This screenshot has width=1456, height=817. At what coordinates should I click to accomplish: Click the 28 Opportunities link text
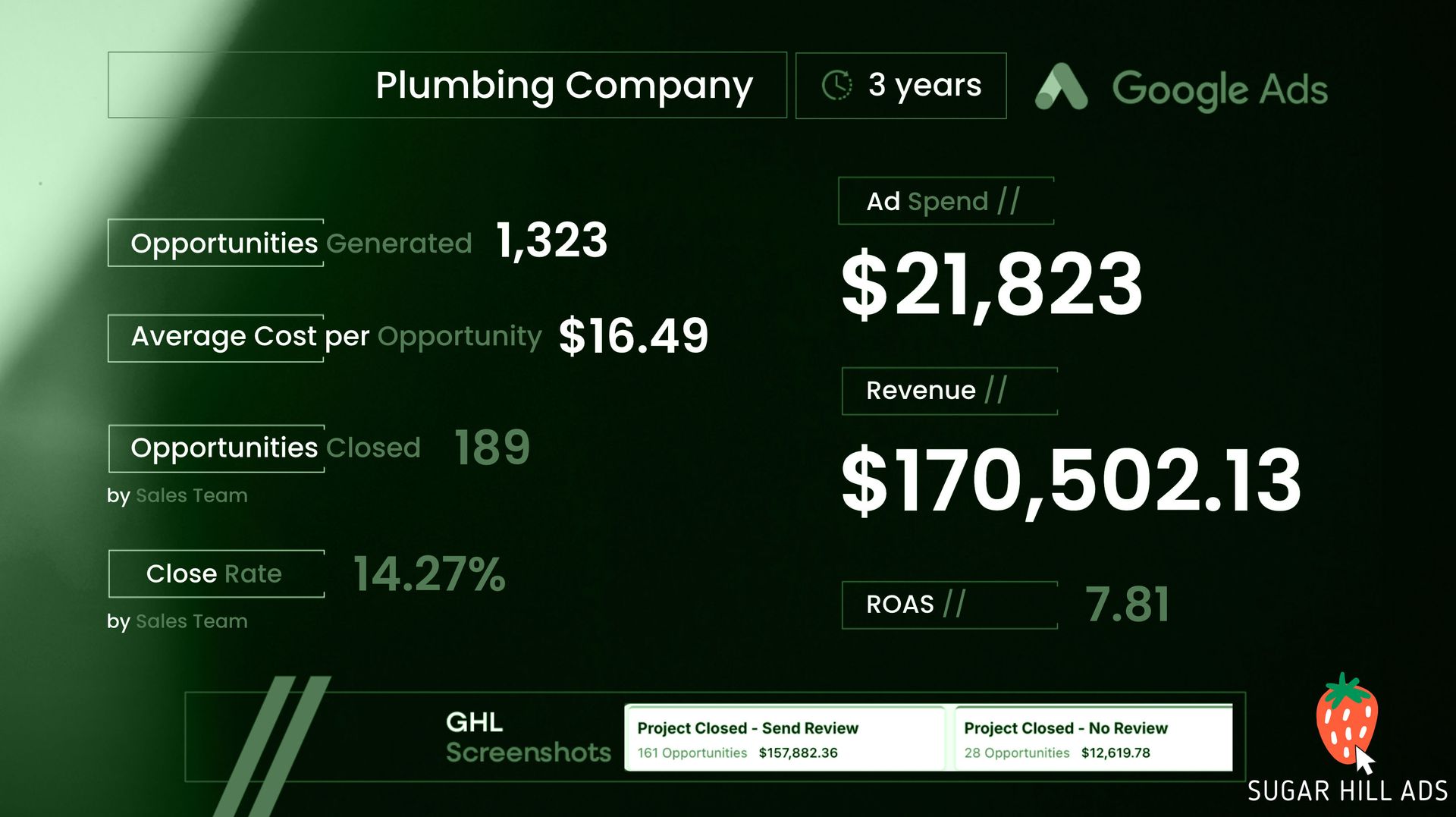point(1016,753)
